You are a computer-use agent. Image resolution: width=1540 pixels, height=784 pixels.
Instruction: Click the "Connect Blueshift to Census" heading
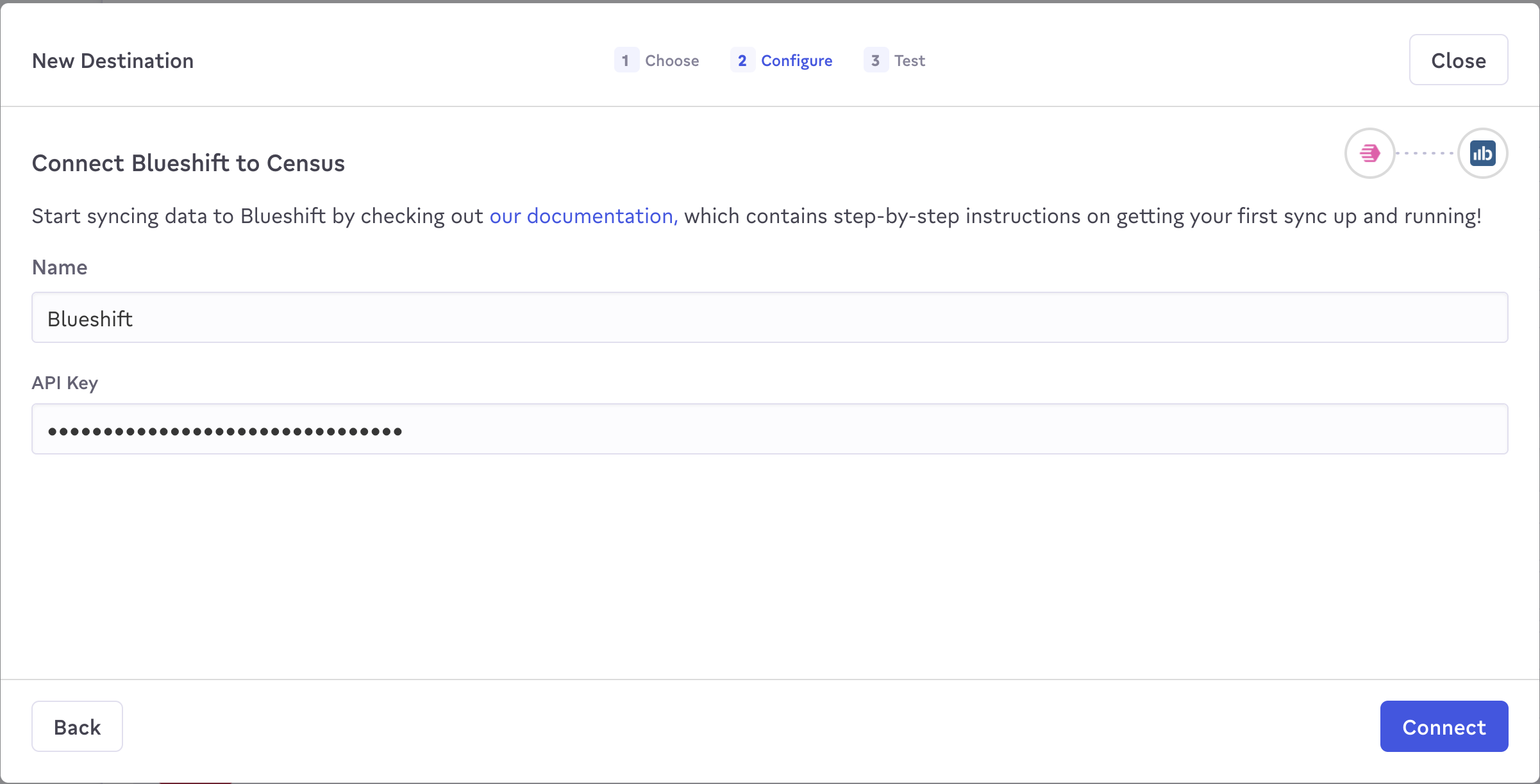click(188, 163)
